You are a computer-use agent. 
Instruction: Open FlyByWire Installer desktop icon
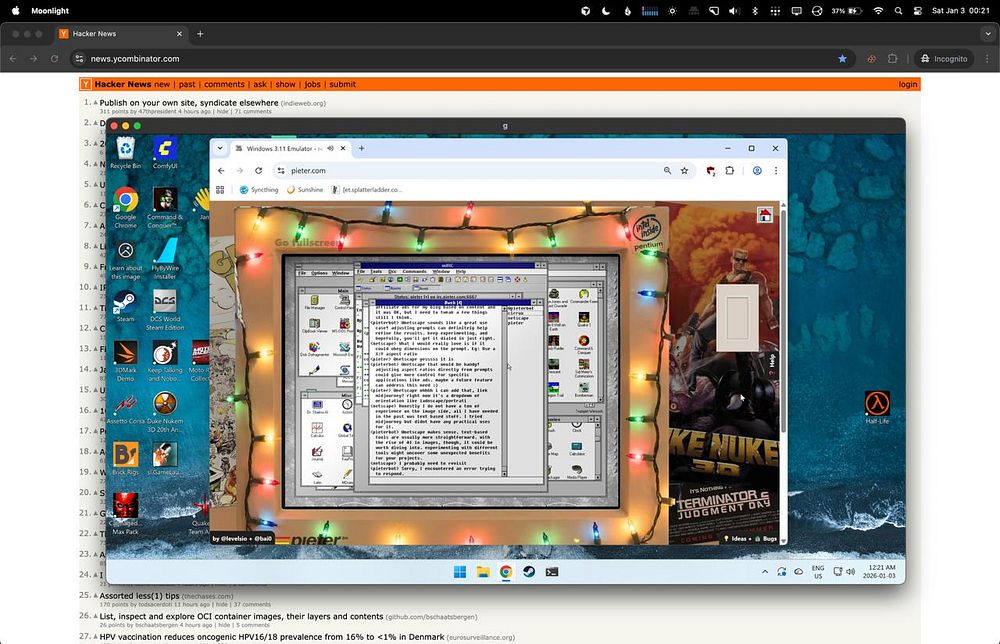click(x=165, y=259)
